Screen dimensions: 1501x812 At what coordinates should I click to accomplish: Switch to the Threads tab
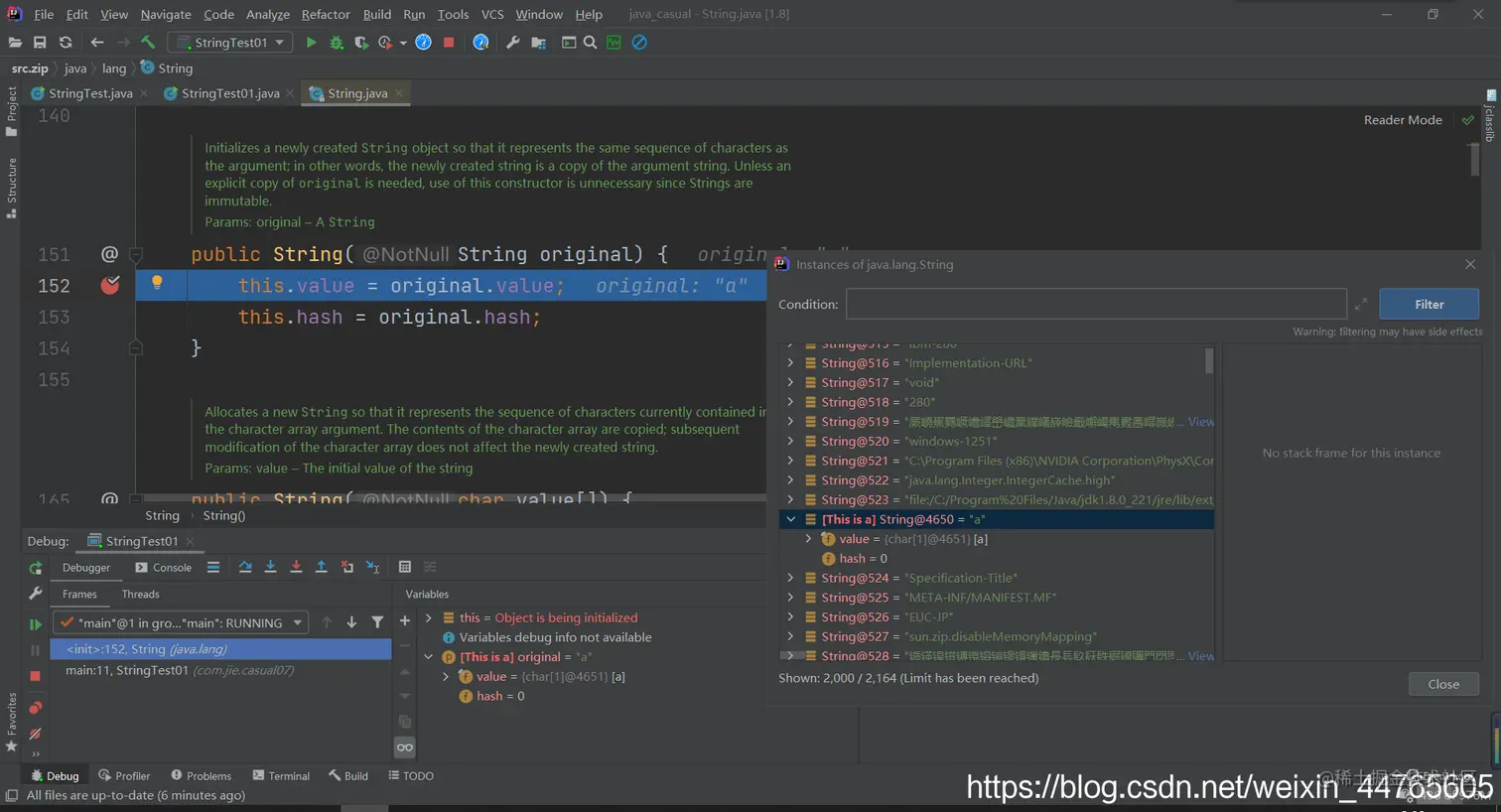(140, 594)
